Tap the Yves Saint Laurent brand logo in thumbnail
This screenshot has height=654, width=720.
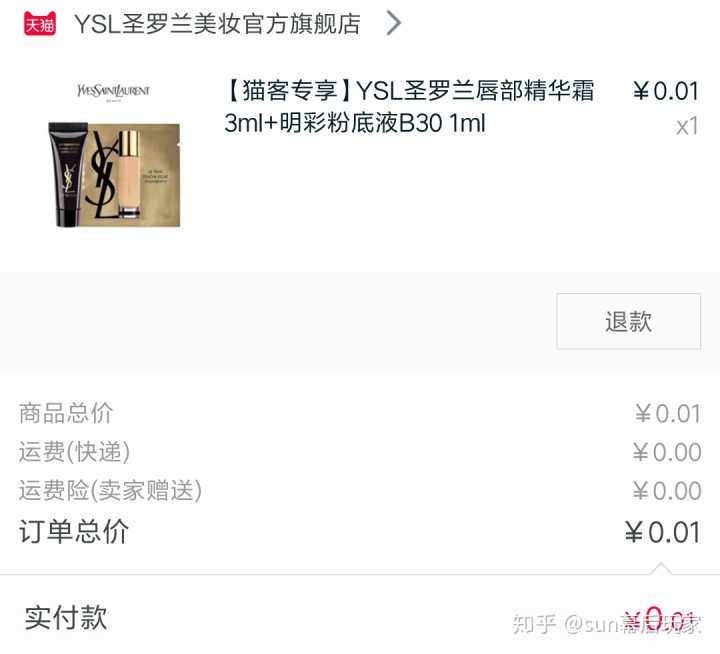113,91
